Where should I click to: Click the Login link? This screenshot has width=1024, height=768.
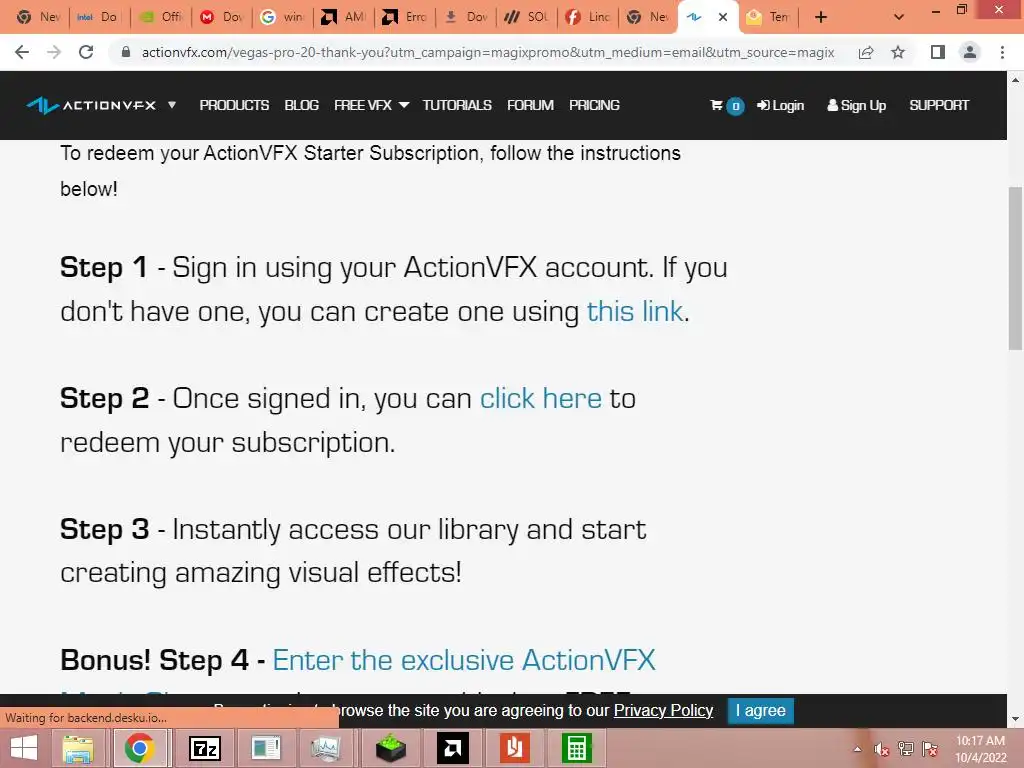pyautogui.click(x=780, y=105)
